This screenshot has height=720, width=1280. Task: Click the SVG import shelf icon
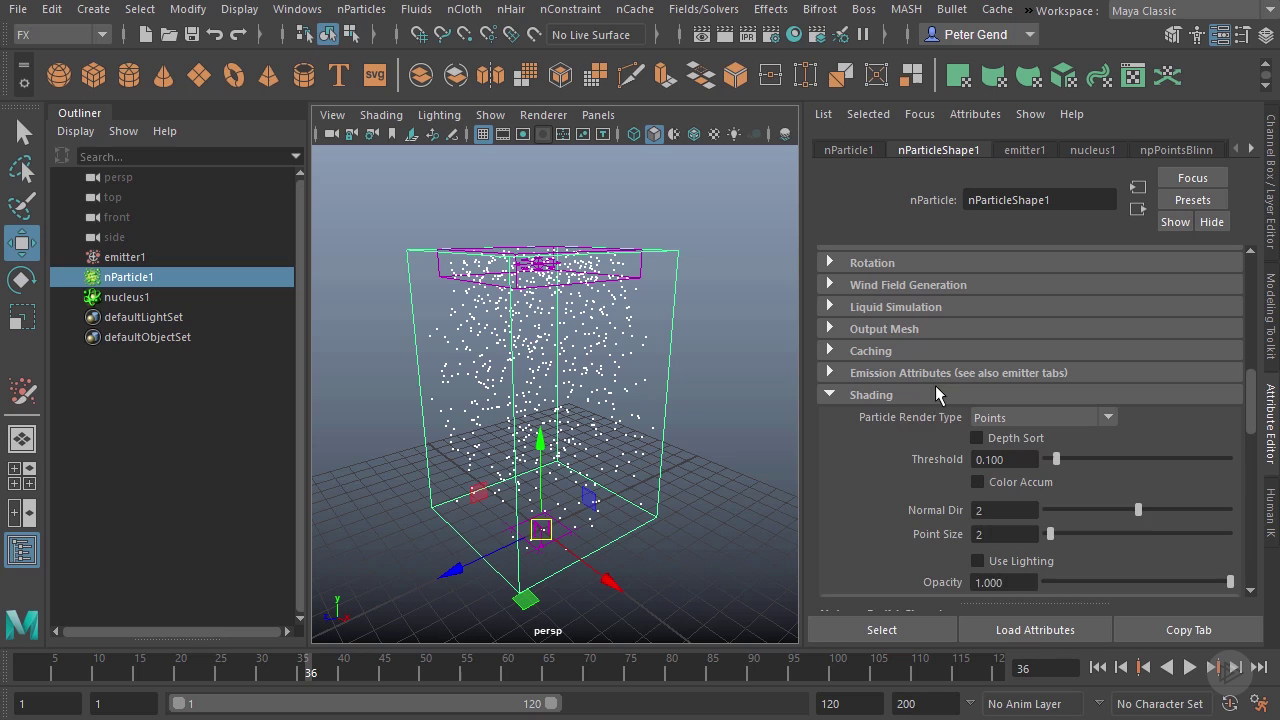[374, 76]
